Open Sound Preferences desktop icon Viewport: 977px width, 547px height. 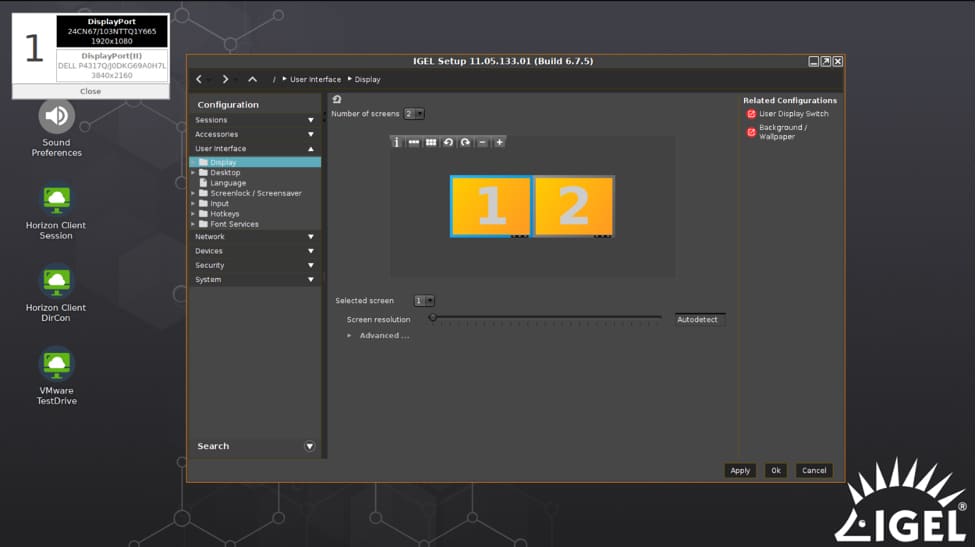pyautogui.click(x=57, y=128)
